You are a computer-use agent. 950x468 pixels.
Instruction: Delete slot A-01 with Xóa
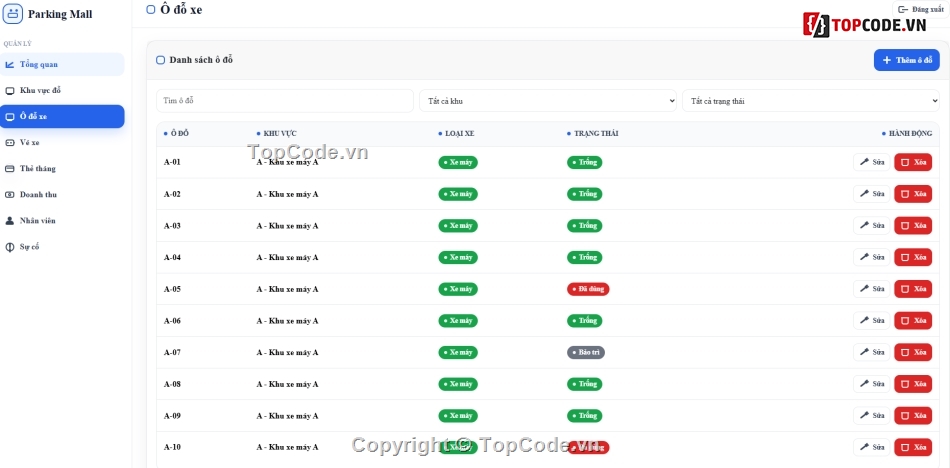(913, 162)
